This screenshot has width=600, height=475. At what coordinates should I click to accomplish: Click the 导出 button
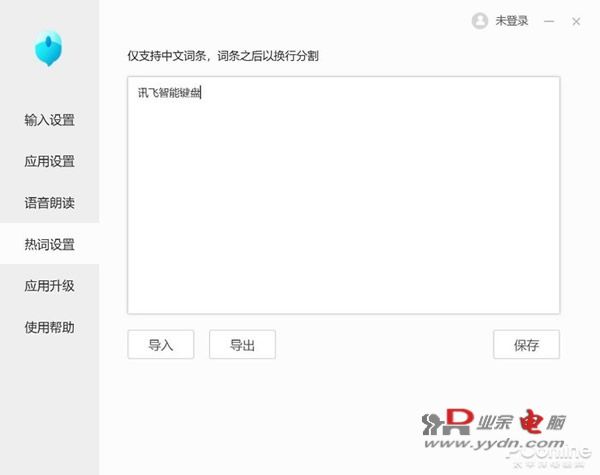pyautogui.click(x=242, y=344)
